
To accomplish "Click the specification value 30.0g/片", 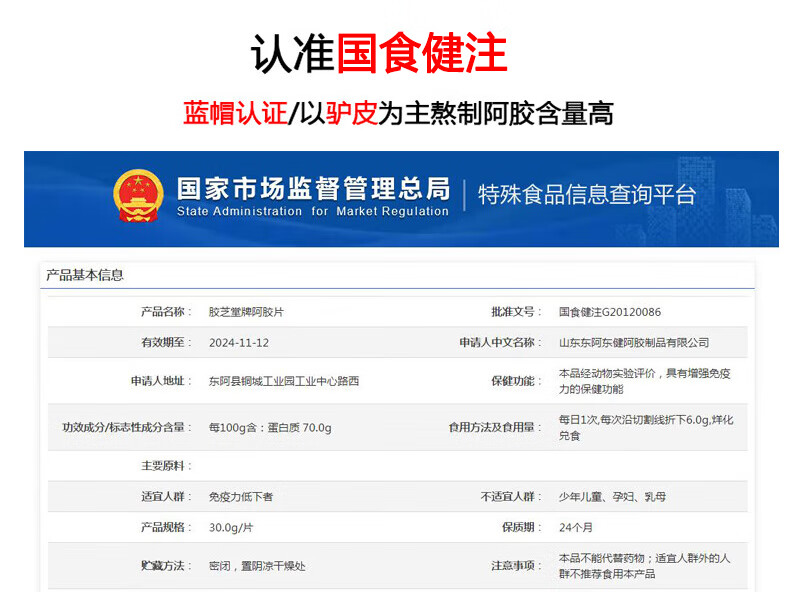I will [x=231, y=528].
